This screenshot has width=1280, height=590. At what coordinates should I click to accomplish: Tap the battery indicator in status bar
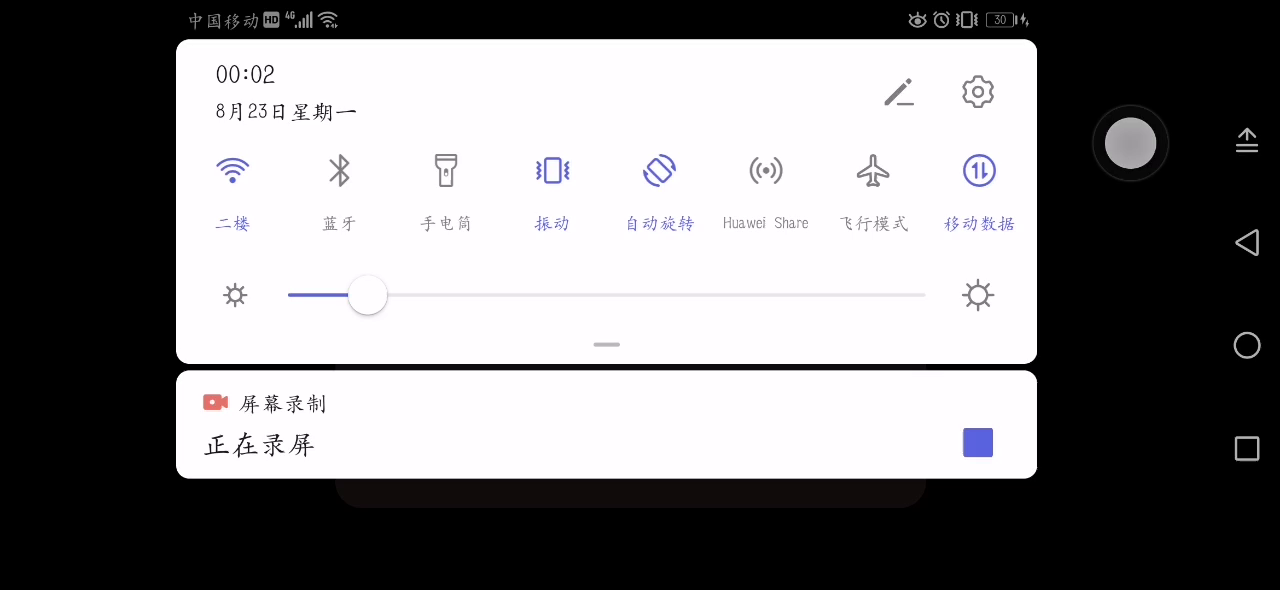[1007, 20]
